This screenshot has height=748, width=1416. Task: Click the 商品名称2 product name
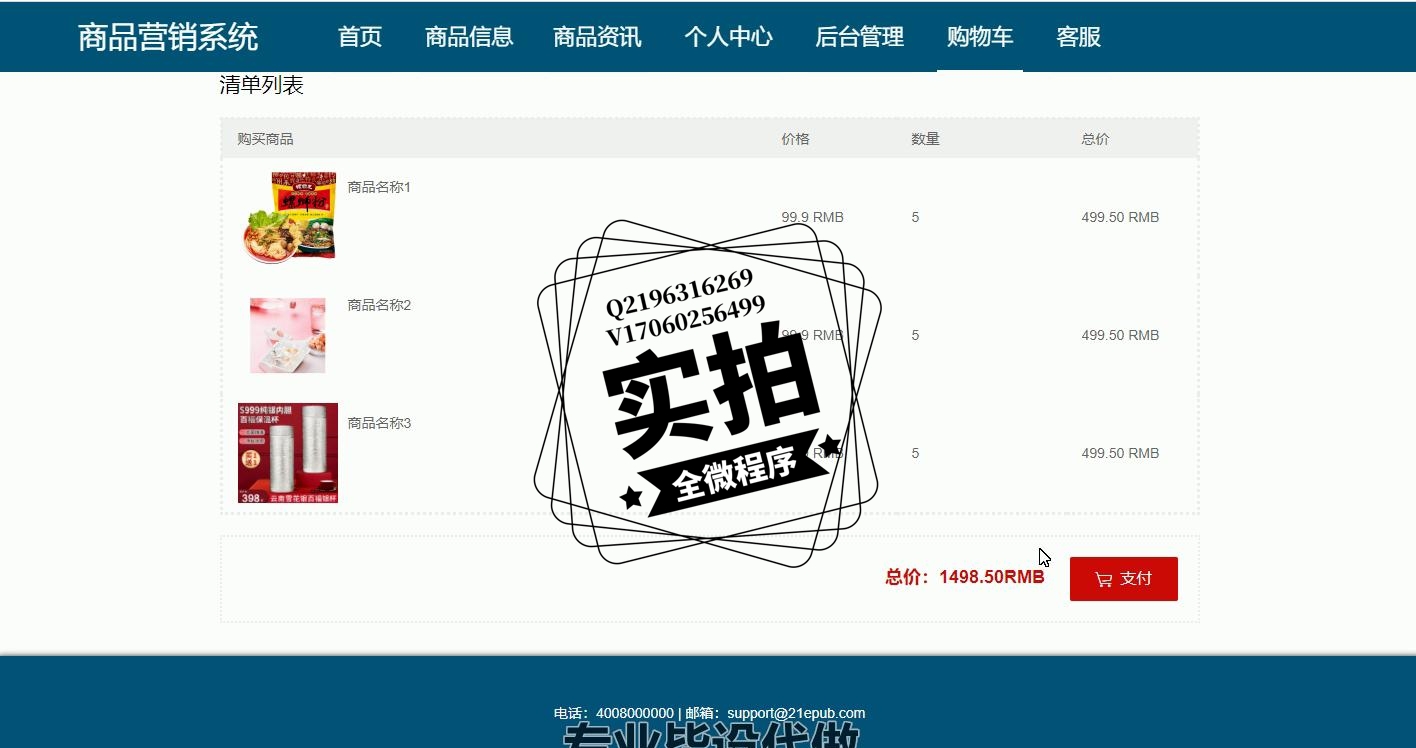coord(379,305)
